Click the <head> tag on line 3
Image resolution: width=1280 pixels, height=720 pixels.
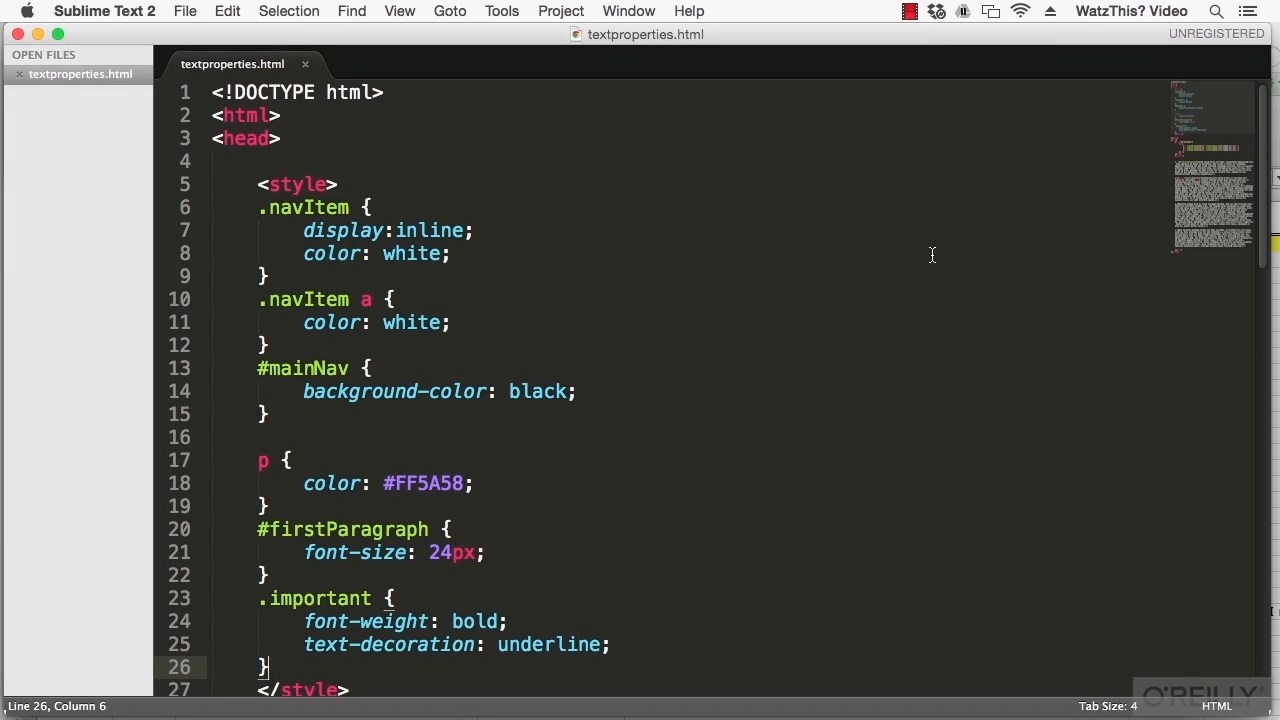point(246,138)
